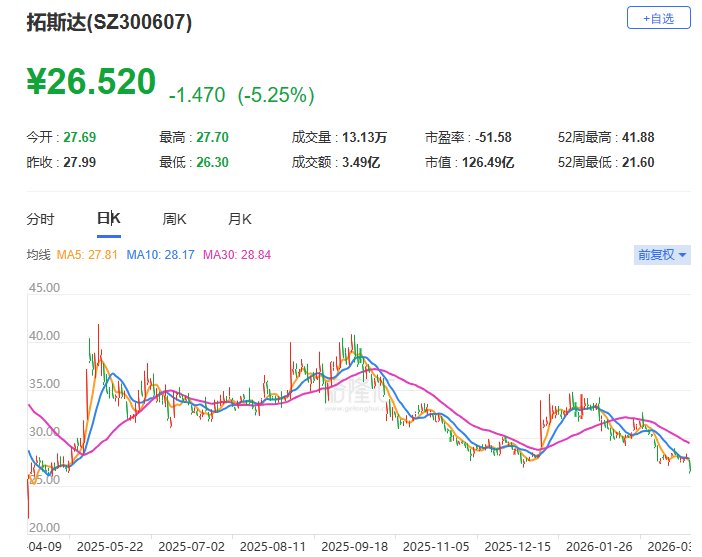Image resolution: width=702 pixels, height=557 pixels.
Task: Expand the 前复权 adjustment dropdown
Action: [x=662, y=255]
